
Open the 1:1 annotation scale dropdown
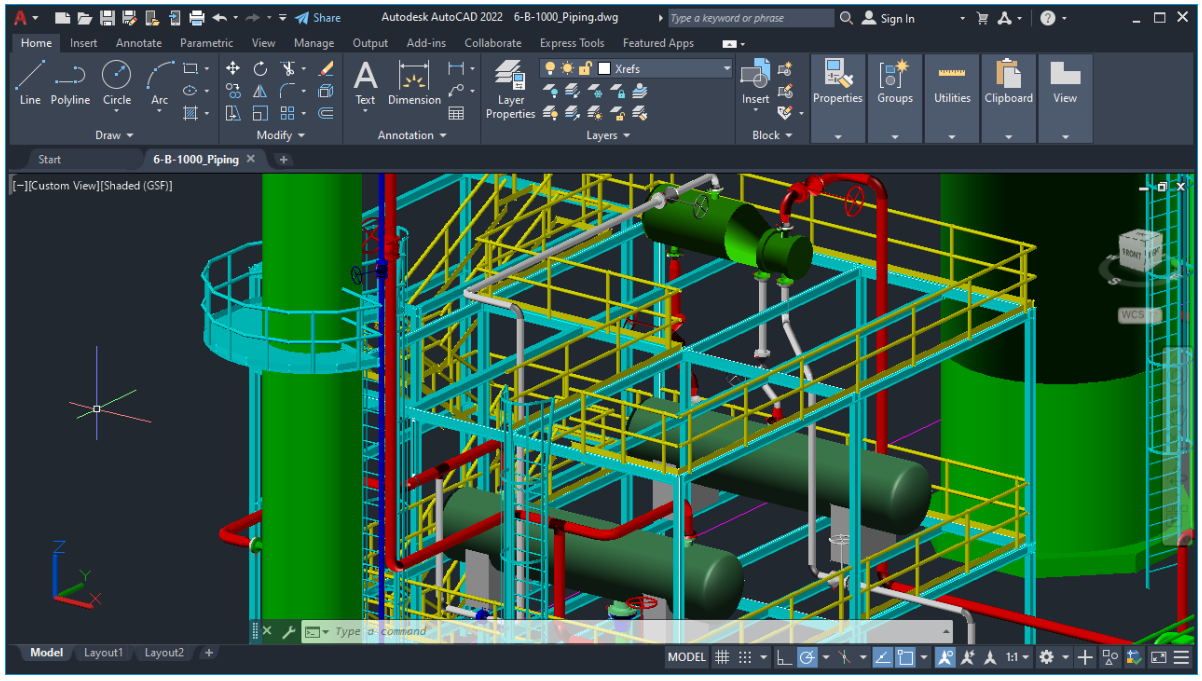1018,657
